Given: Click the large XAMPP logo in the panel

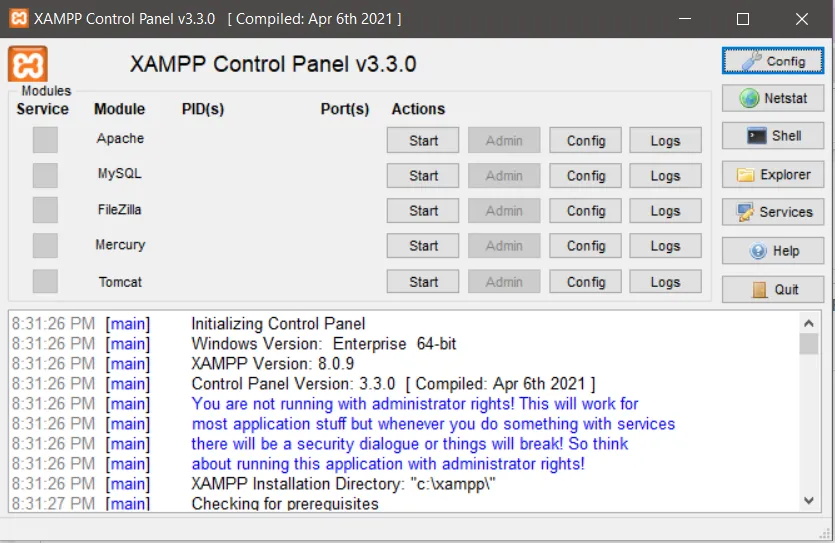Looking at the screenshot, I should click(x=28, y=64).
